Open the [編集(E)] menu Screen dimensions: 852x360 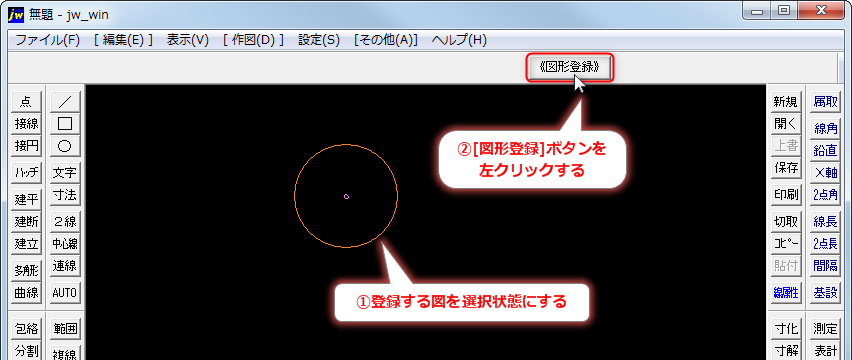[123, 40]
